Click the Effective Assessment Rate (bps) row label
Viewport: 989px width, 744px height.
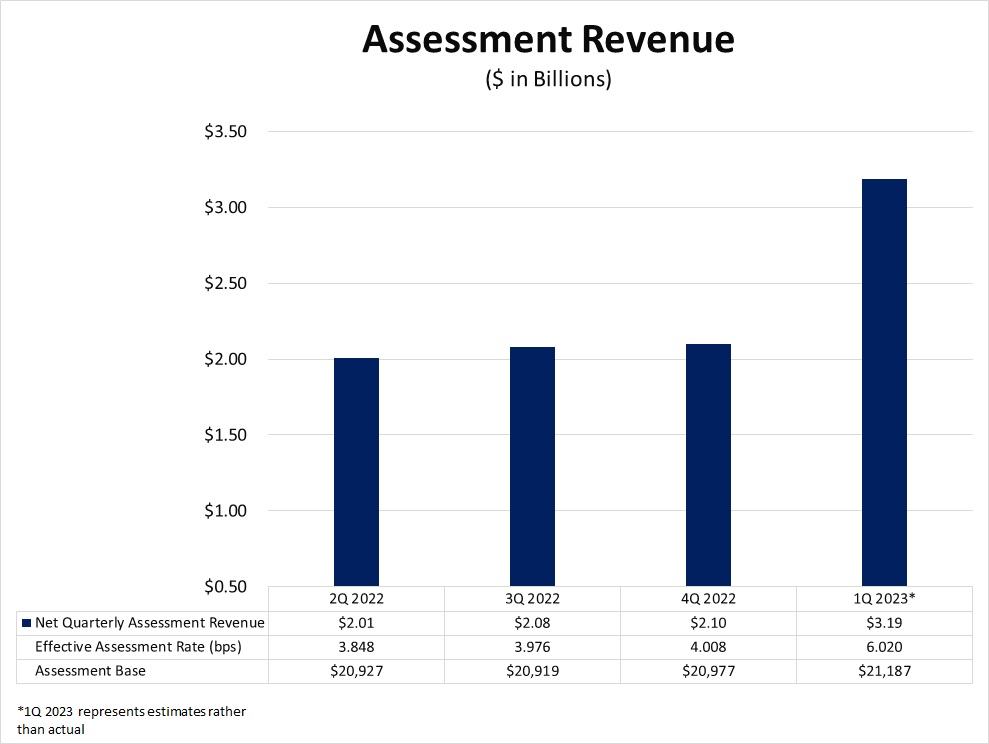[x=138, y=647]
